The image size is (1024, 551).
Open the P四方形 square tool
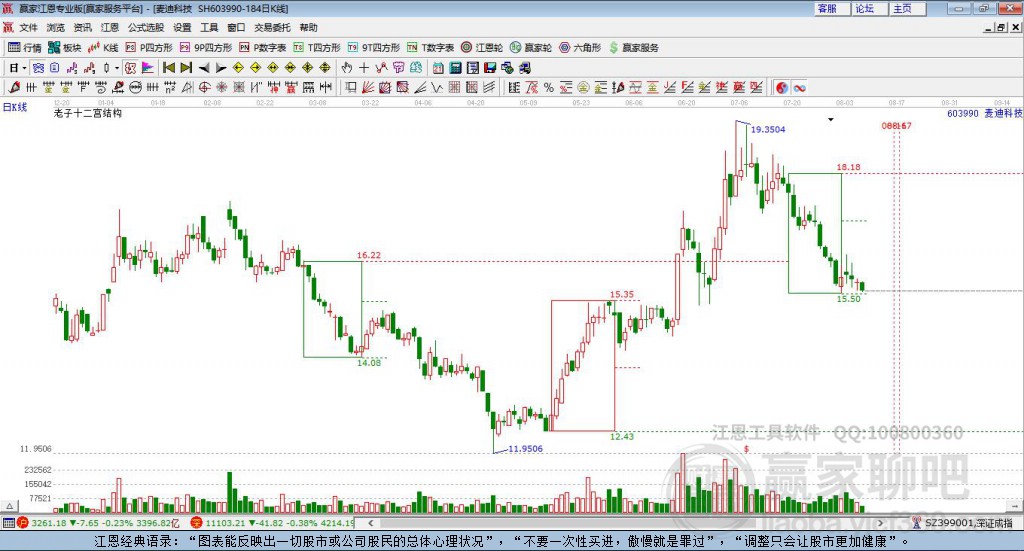pos(149,48)
